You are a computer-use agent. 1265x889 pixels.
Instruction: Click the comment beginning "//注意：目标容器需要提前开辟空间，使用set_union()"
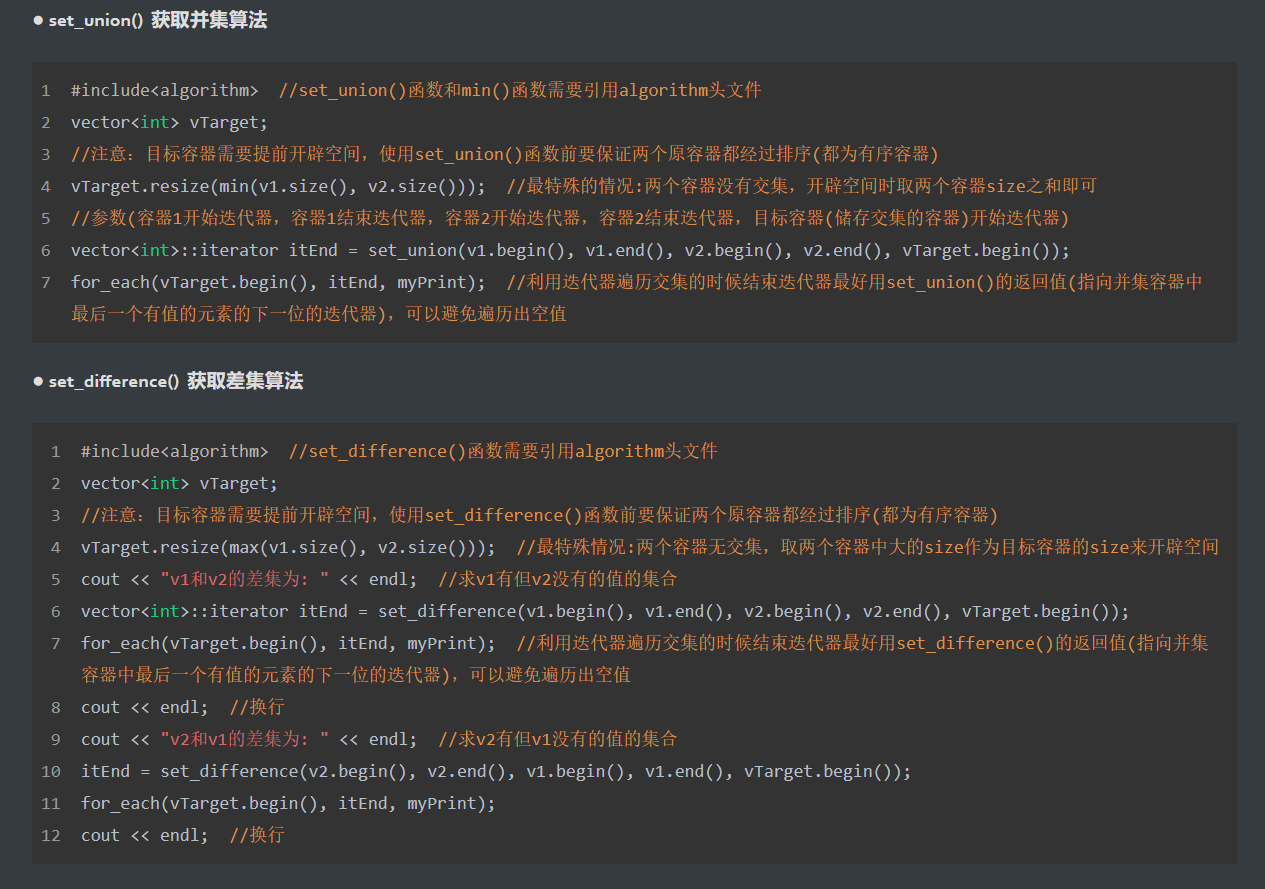[x=505, y=154]
